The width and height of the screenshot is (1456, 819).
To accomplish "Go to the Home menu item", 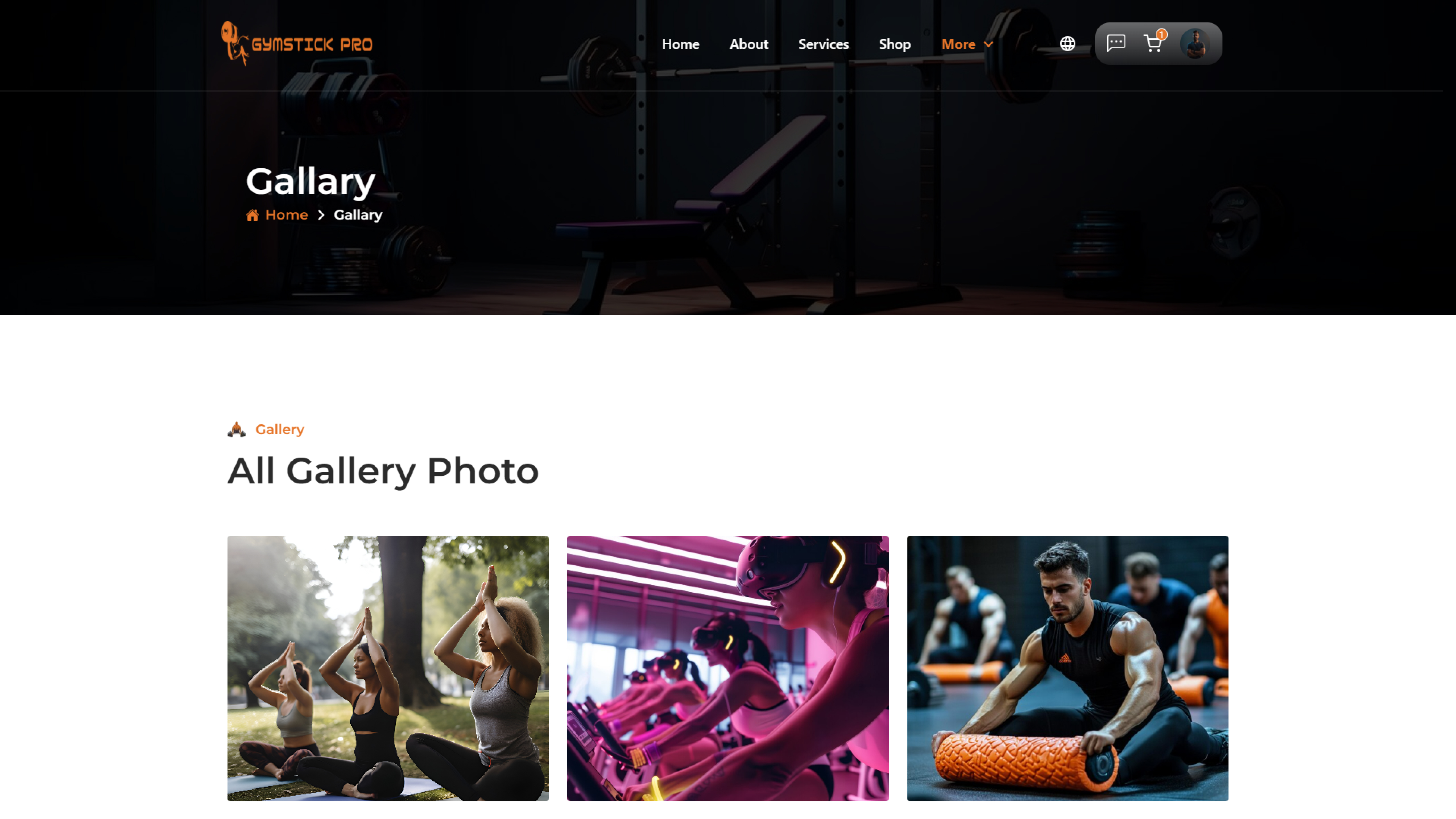I will tap(681, 44).
